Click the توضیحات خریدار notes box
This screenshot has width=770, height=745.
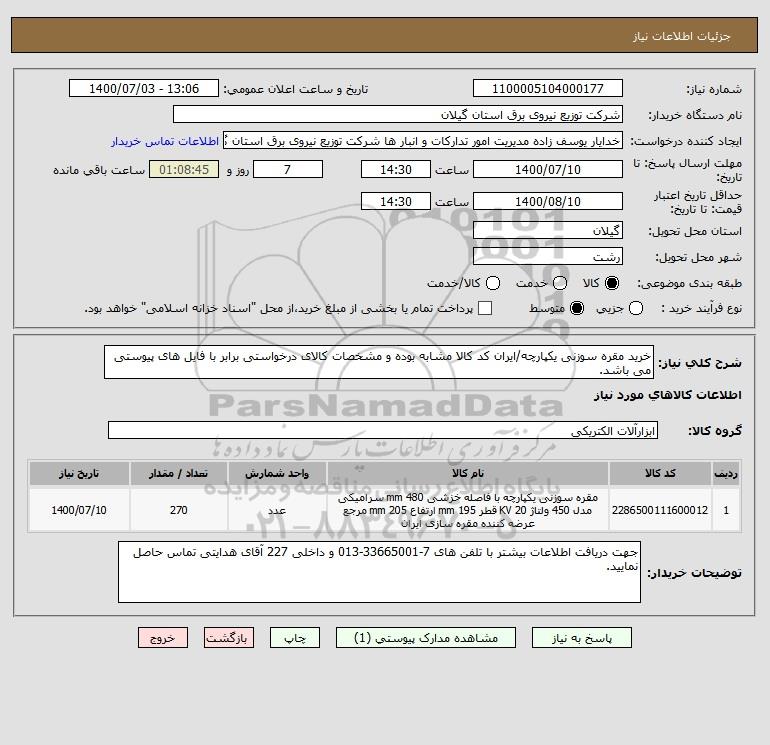pos(379,572)
